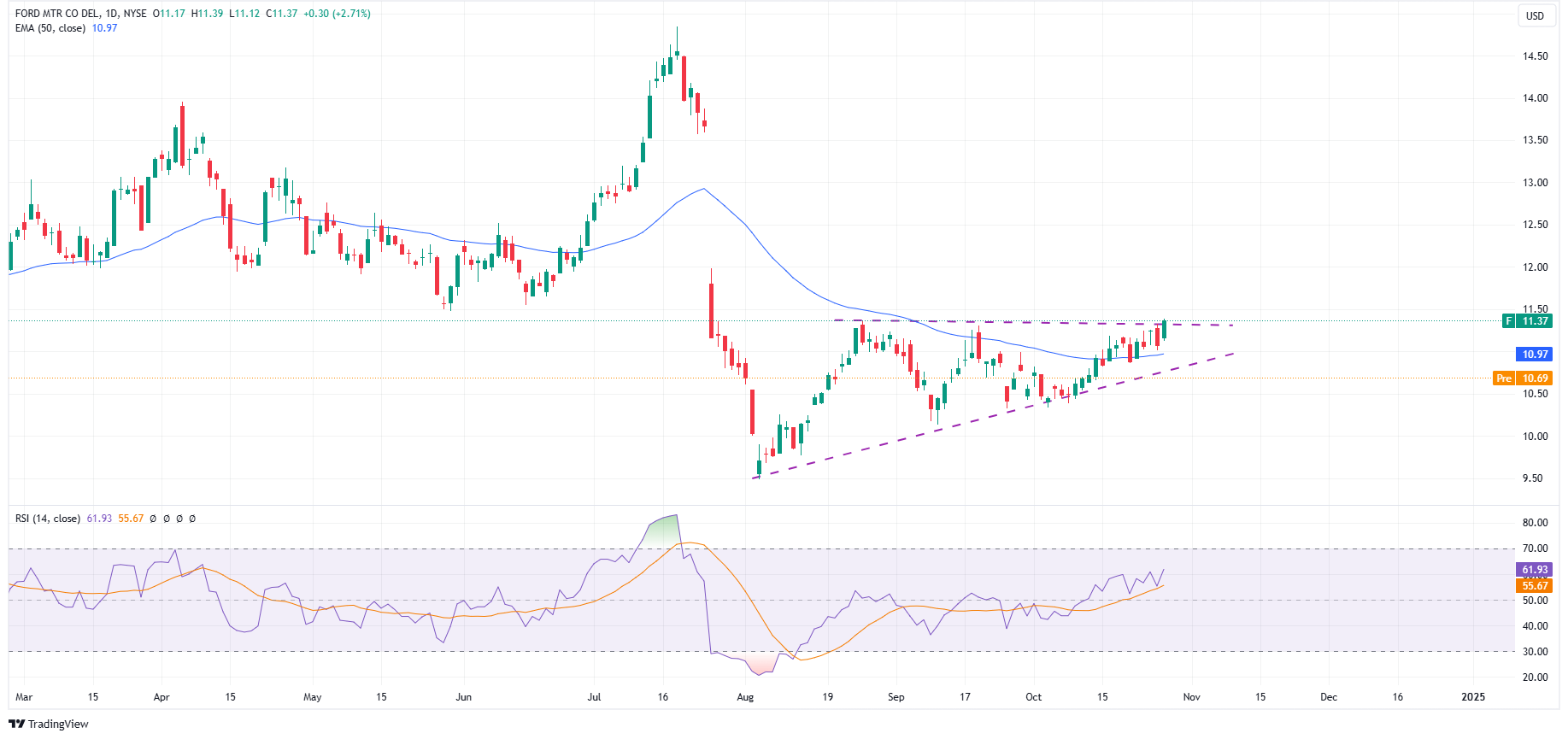This screenshot has width=1568, height=739.
Task: Select the RSI (14, close) indicator legend
Action: 48,519
